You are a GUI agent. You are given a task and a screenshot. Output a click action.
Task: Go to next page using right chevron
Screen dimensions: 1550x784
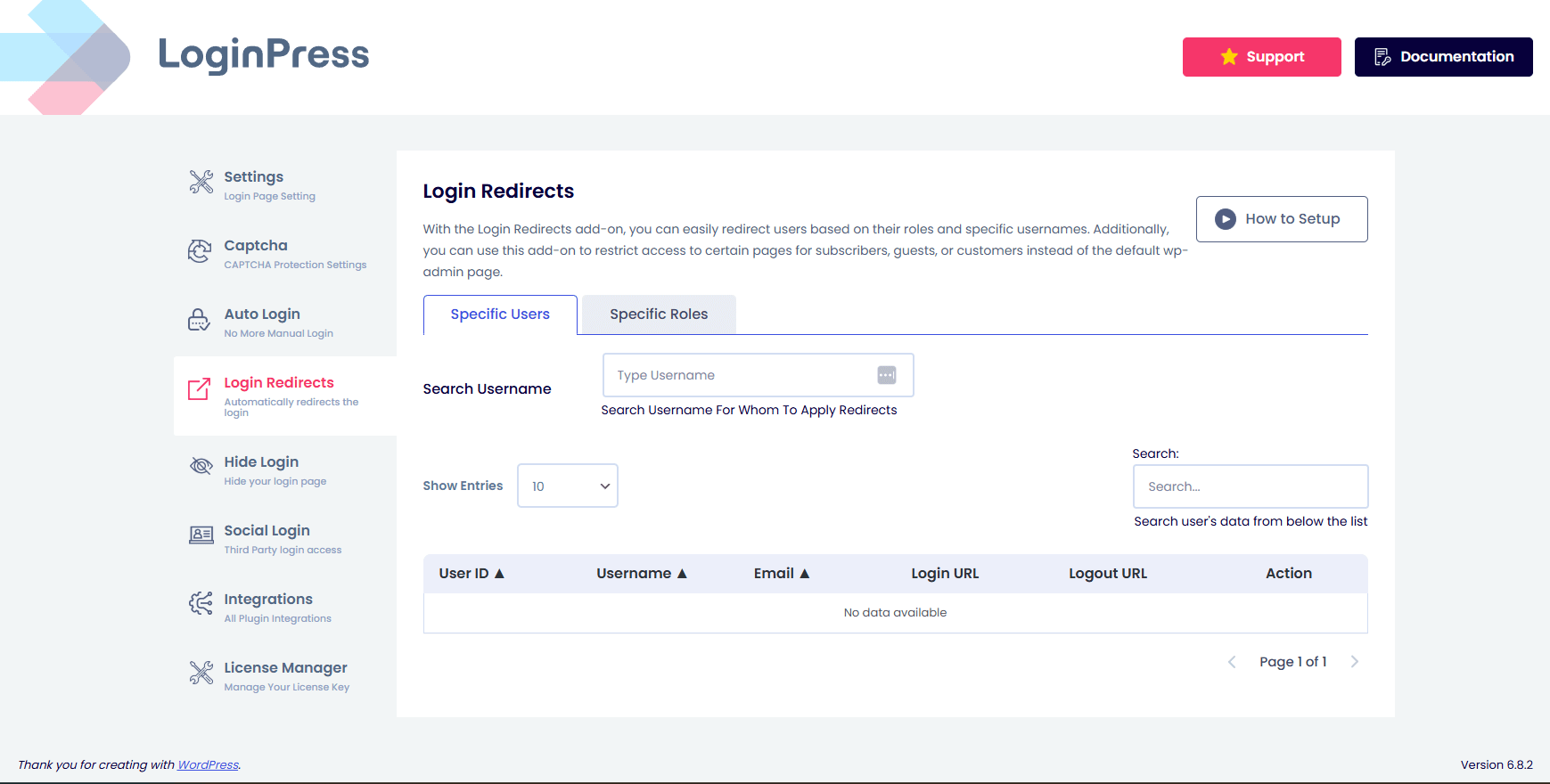point(1354,662)
